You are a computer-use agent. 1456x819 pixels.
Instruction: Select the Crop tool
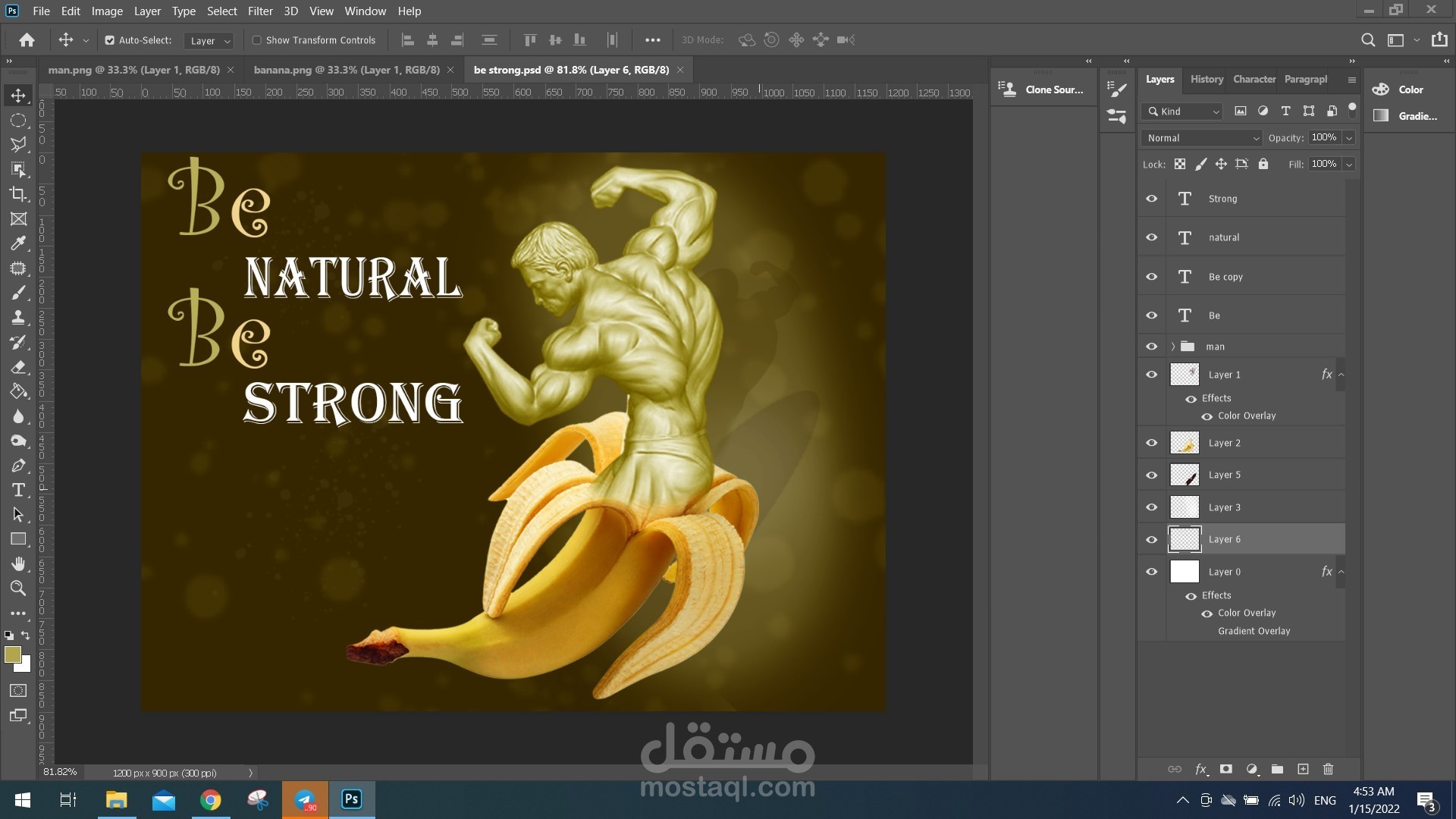click(x=18, y=194)
